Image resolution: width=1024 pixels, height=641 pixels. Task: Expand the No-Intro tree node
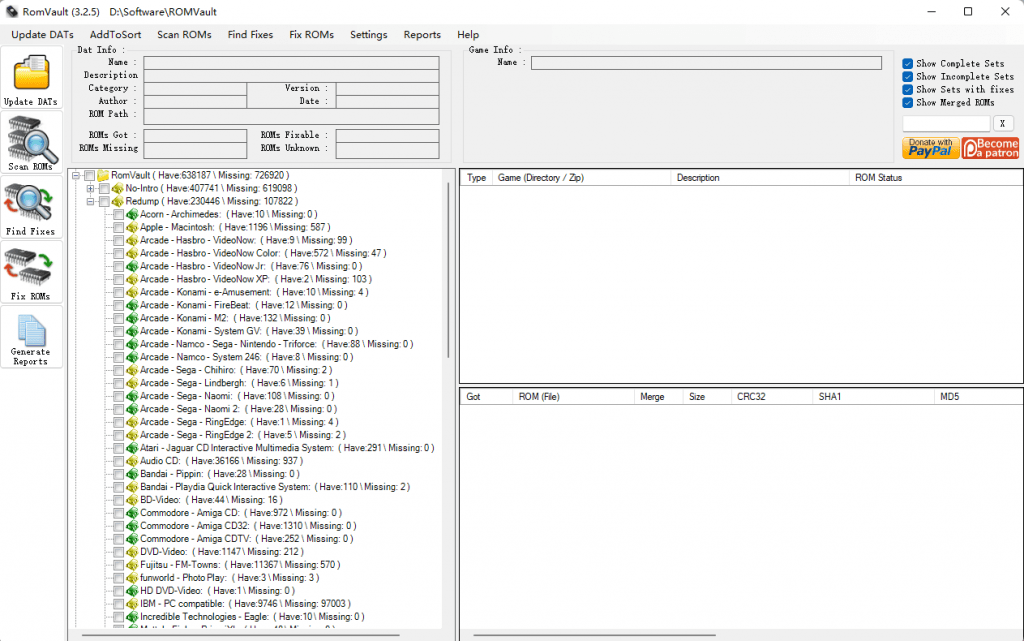pos(90,188)
